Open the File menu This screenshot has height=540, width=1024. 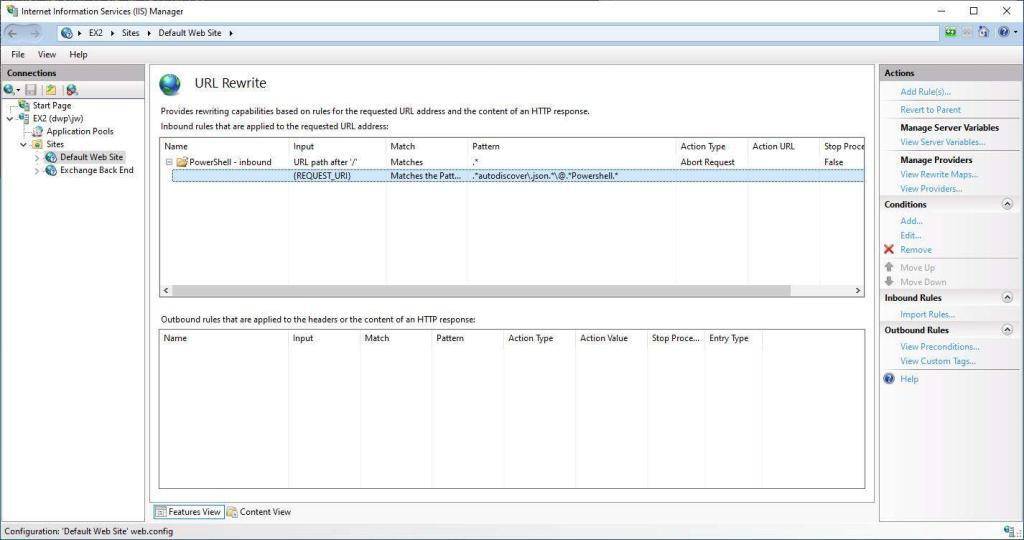18,55
